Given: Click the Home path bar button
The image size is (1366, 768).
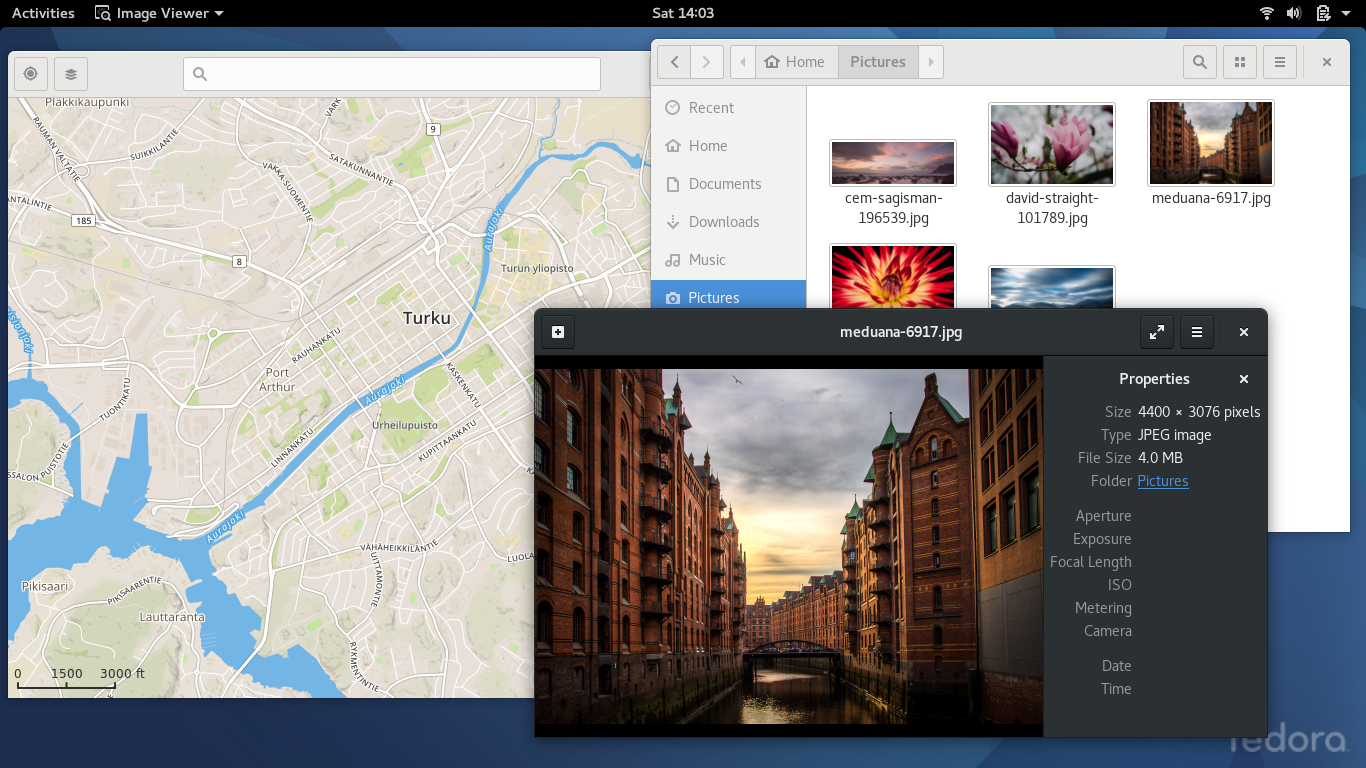Looking at the screenshot, I should pyautogui.click(x=796, y=62).
